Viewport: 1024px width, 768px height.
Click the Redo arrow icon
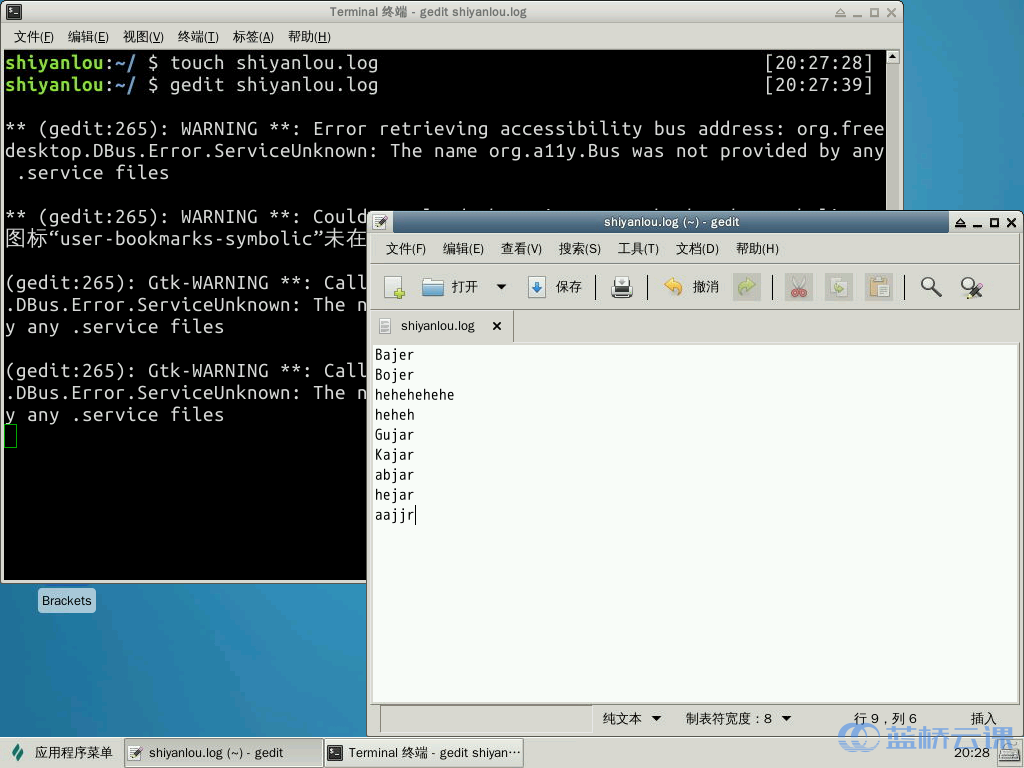point(746,288)
